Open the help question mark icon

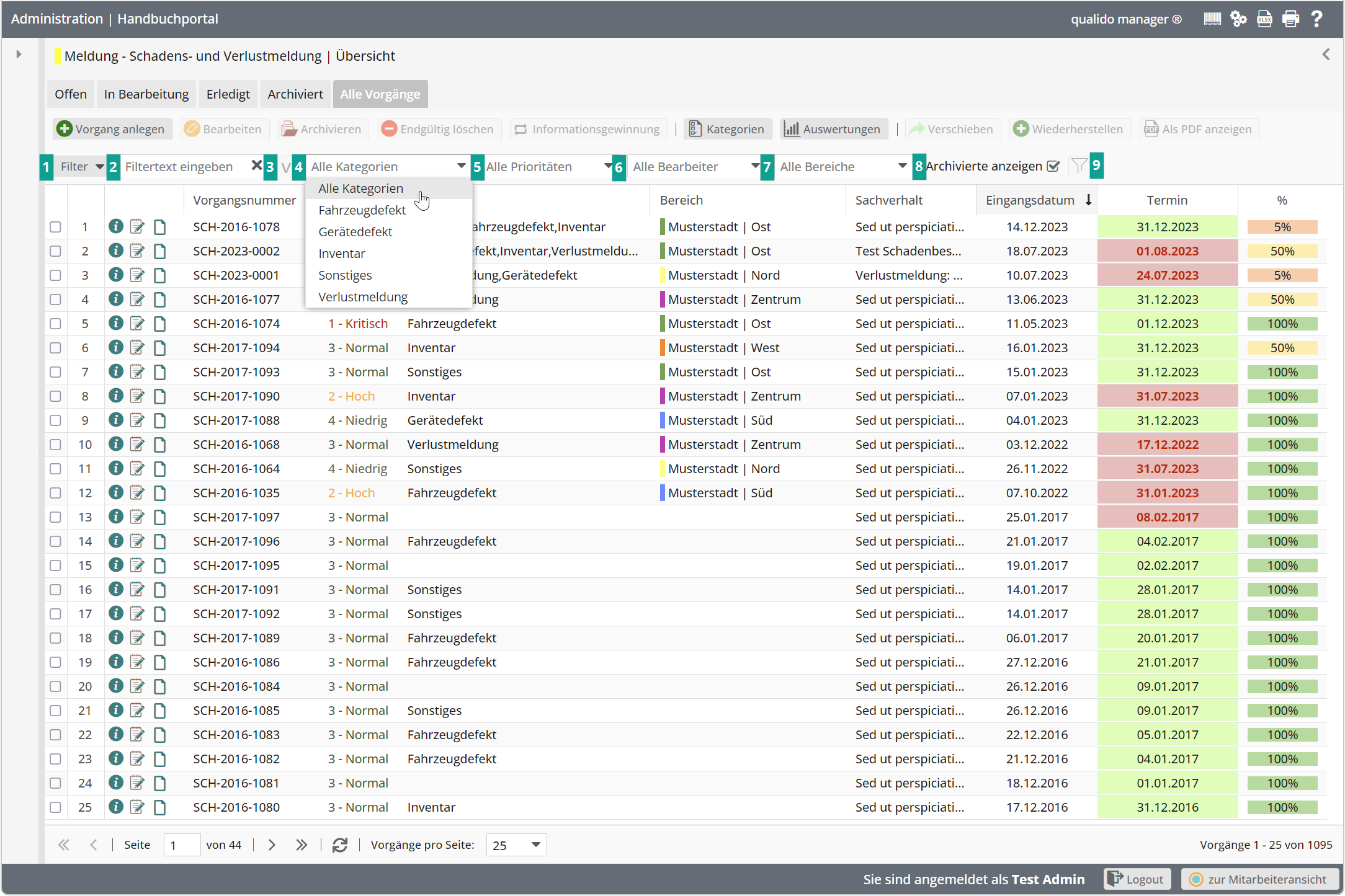click(1316, 19)
